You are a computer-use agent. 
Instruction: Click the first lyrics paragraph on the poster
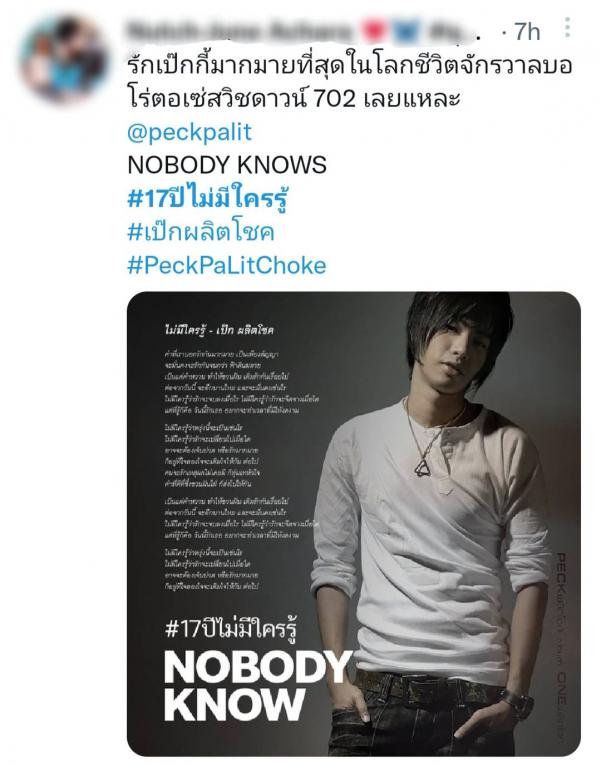241,382
